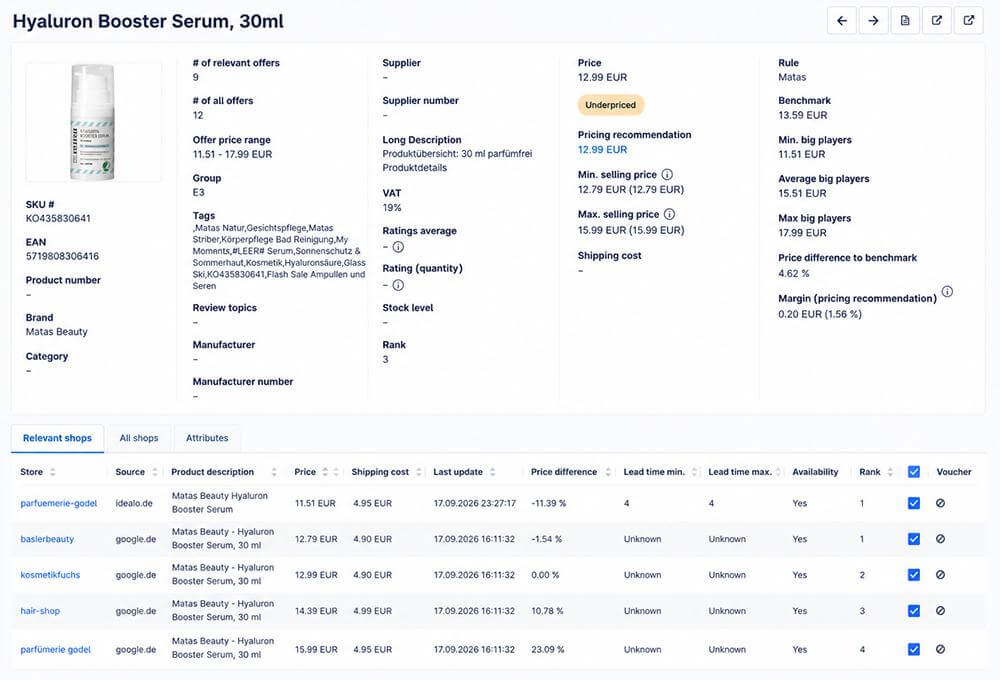Open the Attributes tab

coord(207,438)
